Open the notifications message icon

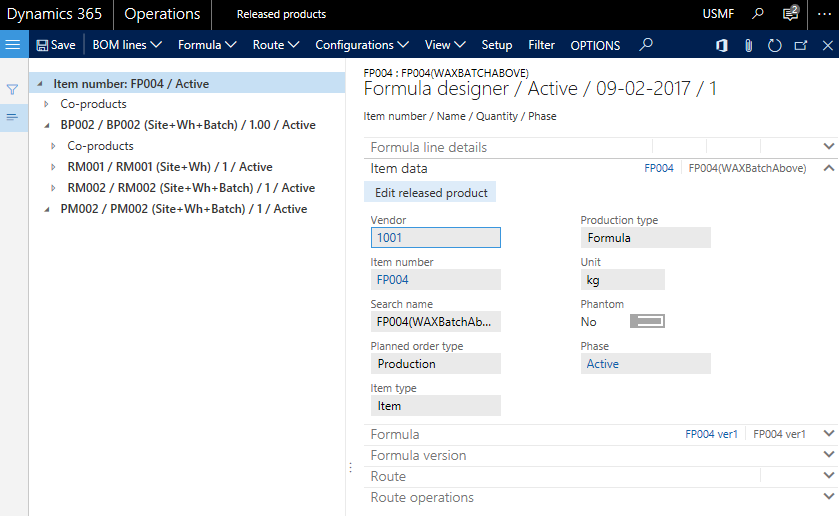click(790, 14)
